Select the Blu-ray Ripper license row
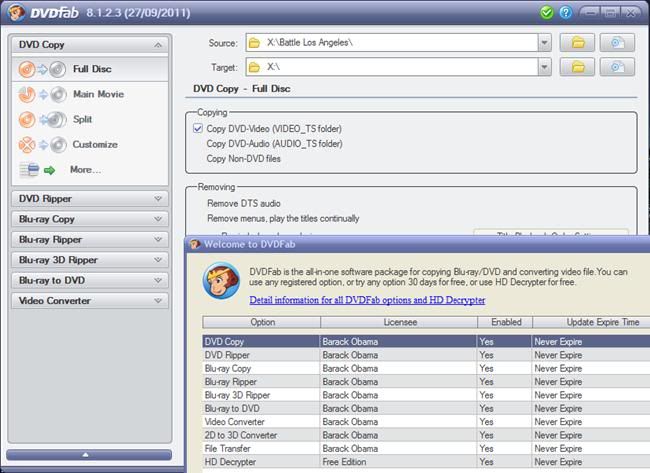This screenshot has height=473, width=650. [426, 382]
